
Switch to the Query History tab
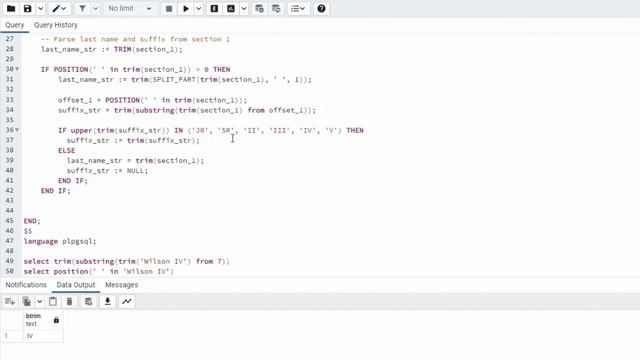click(x=56, y=25)
